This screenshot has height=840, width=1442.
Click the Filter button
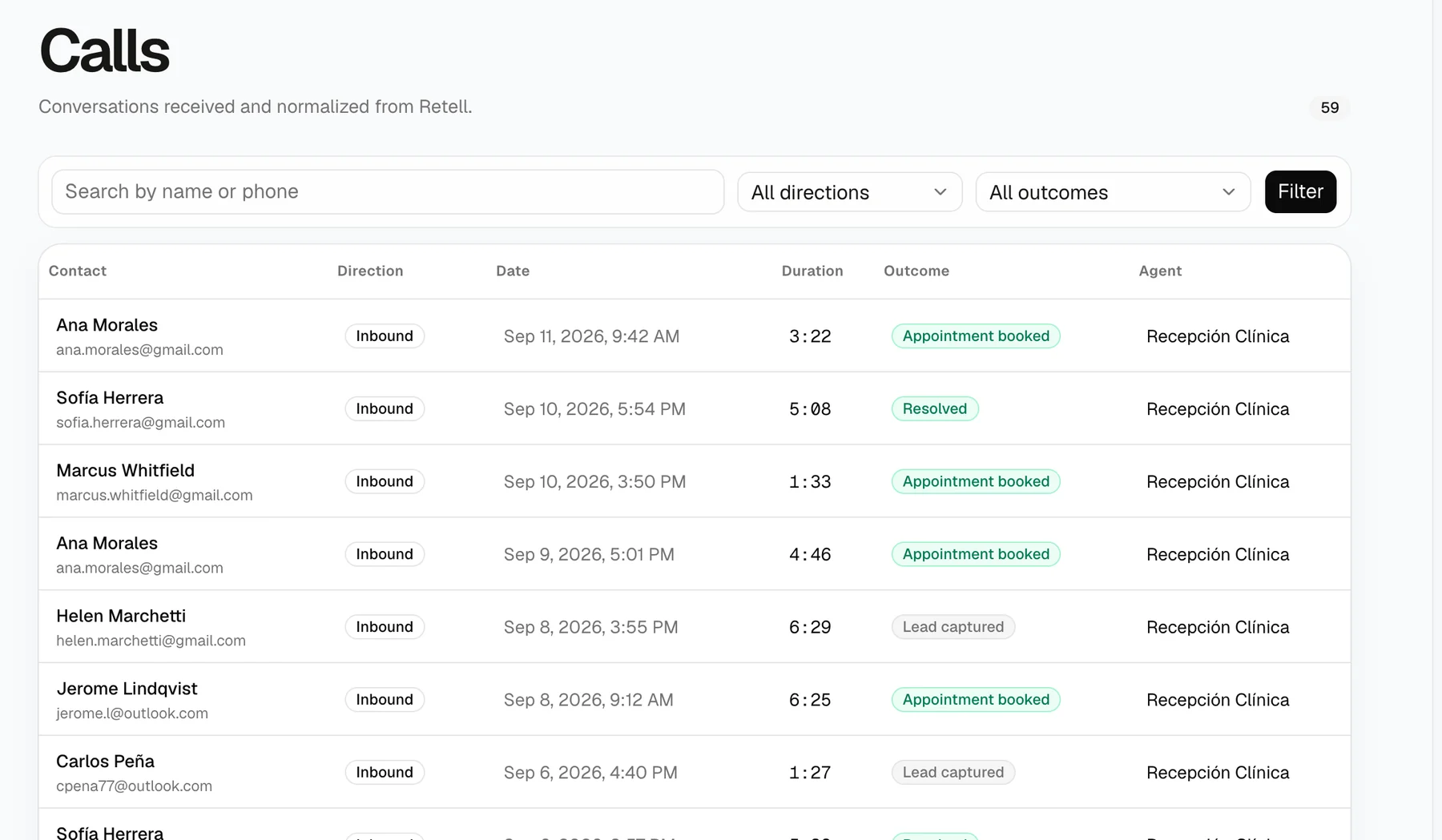1300,192
